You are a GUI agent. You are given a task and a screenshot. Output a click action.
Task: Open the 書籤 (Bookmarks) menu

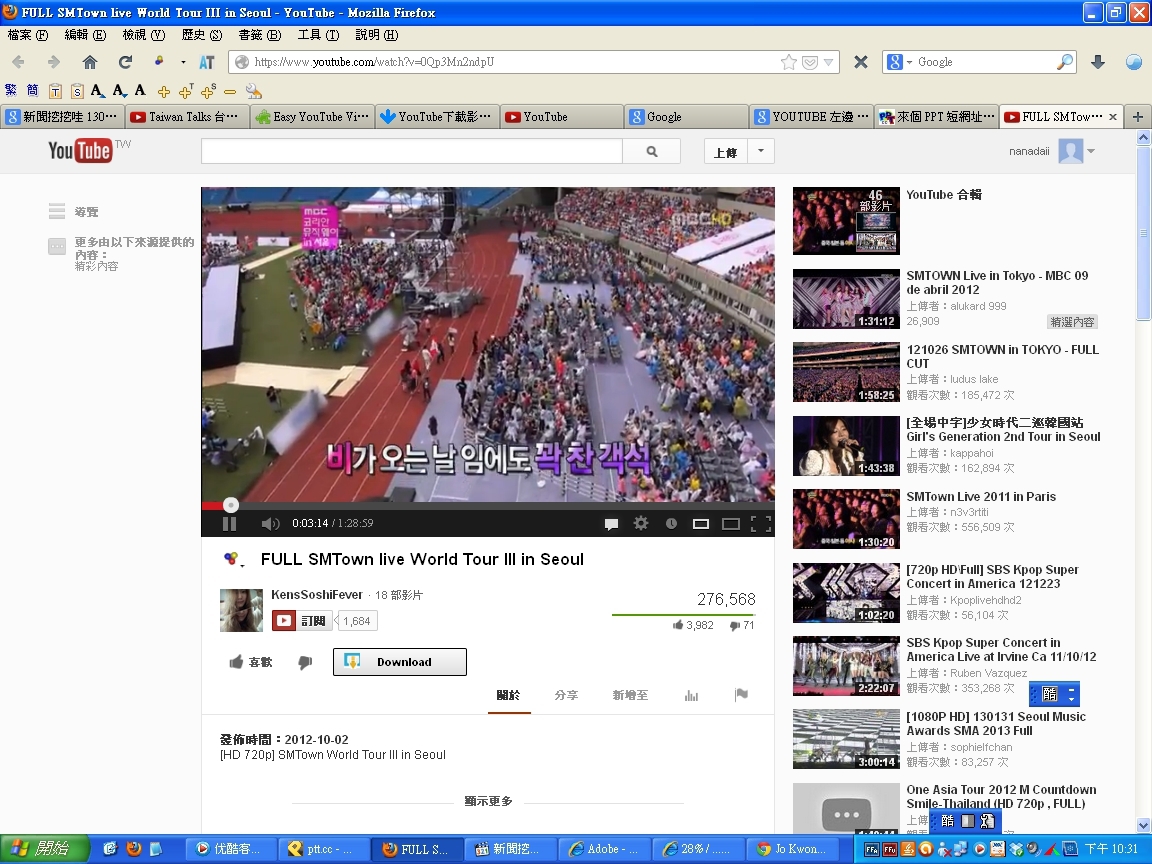coord(258,35)
